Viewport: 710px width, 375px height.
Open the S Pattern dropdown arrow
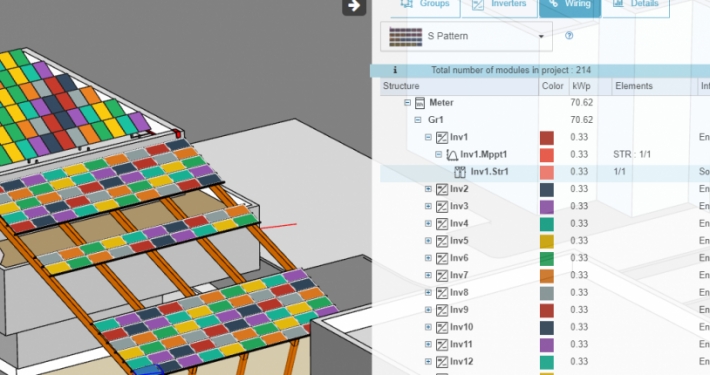pyautogui.click(x=541, y=36)
